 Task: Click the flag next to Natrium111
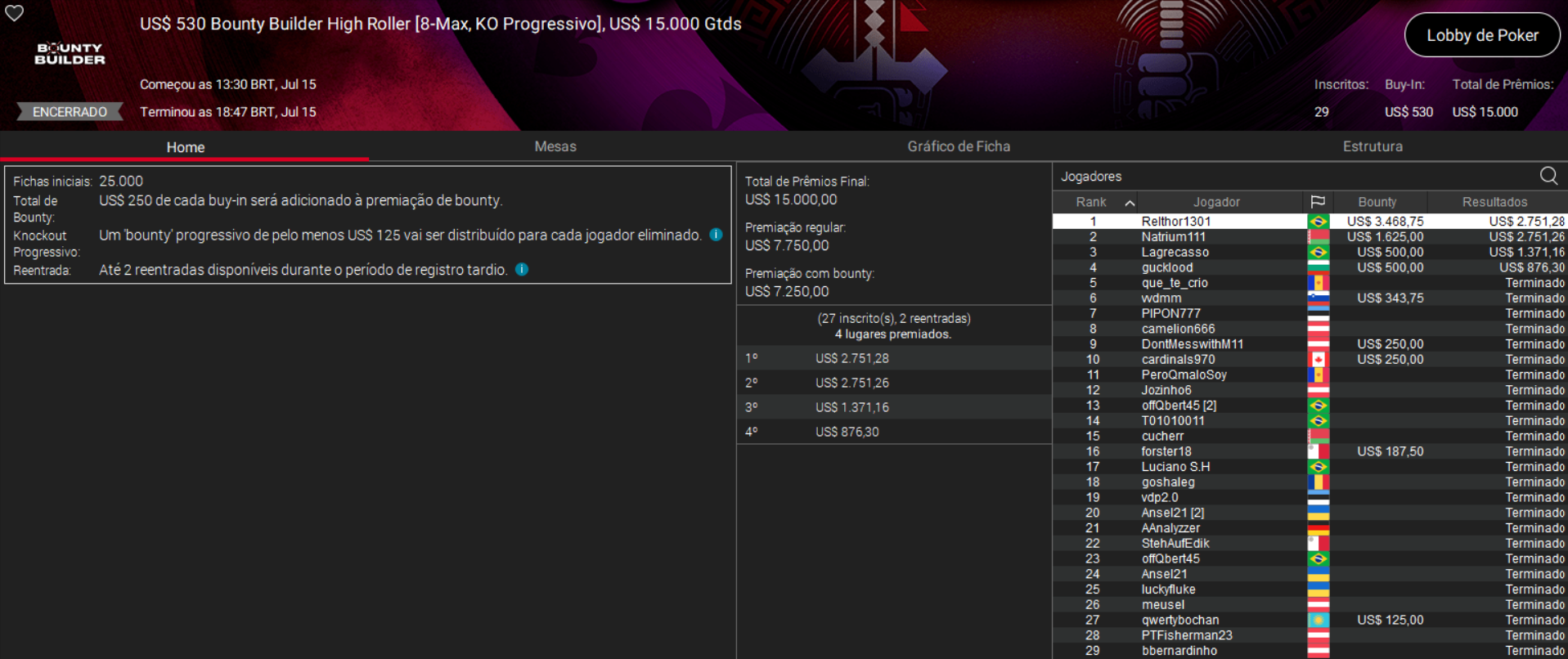pyautogui.click(x=1318, y=237)
